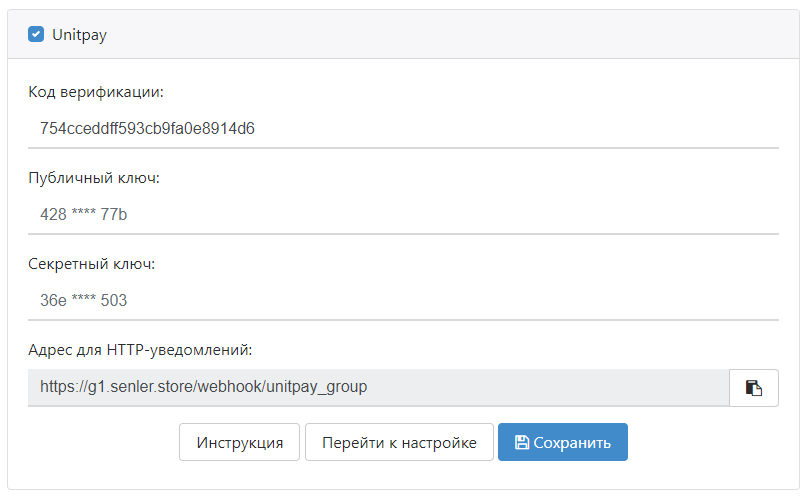811x499 pixels.
Task: Click empty panel space below the buttons row
Action: pos(400,476)
